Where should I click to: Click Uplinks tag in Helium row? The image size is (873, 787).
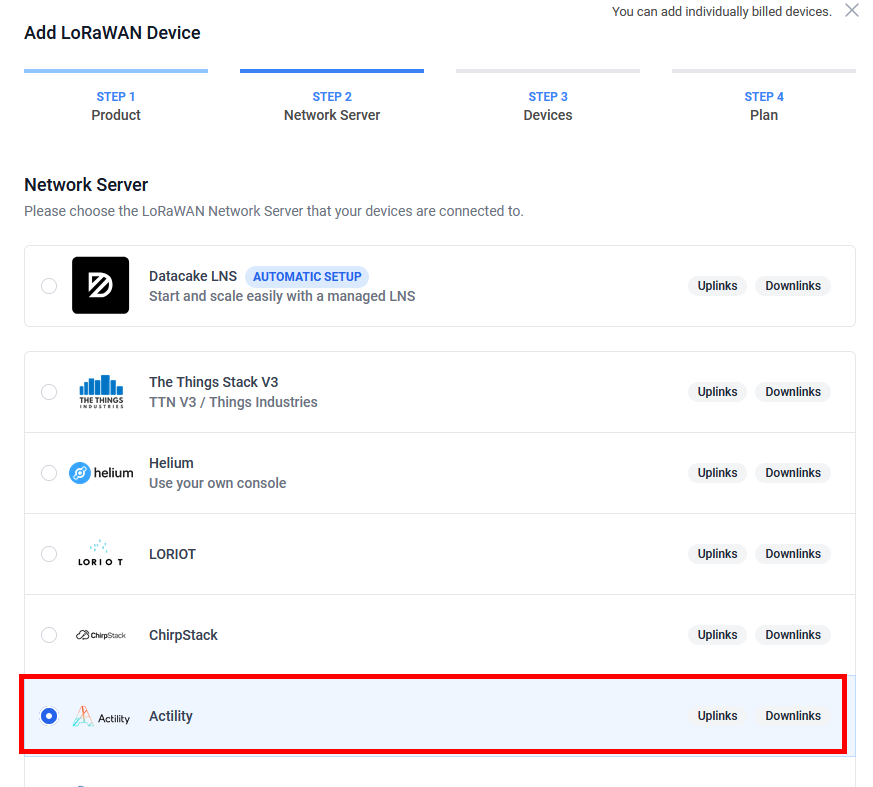tap(717, 473)
